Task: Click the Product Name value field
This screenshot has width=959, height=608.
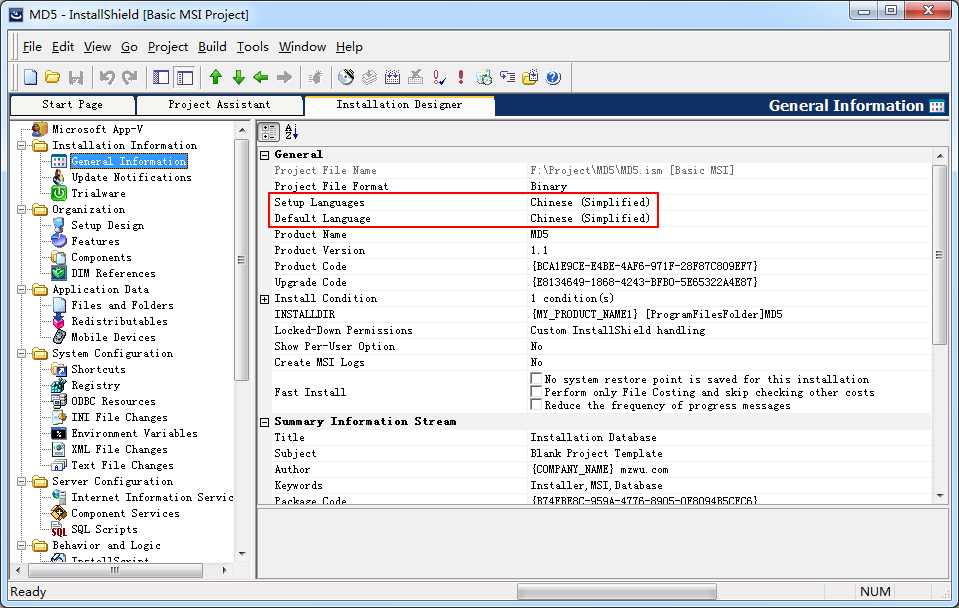Action: tap(730, 235)
